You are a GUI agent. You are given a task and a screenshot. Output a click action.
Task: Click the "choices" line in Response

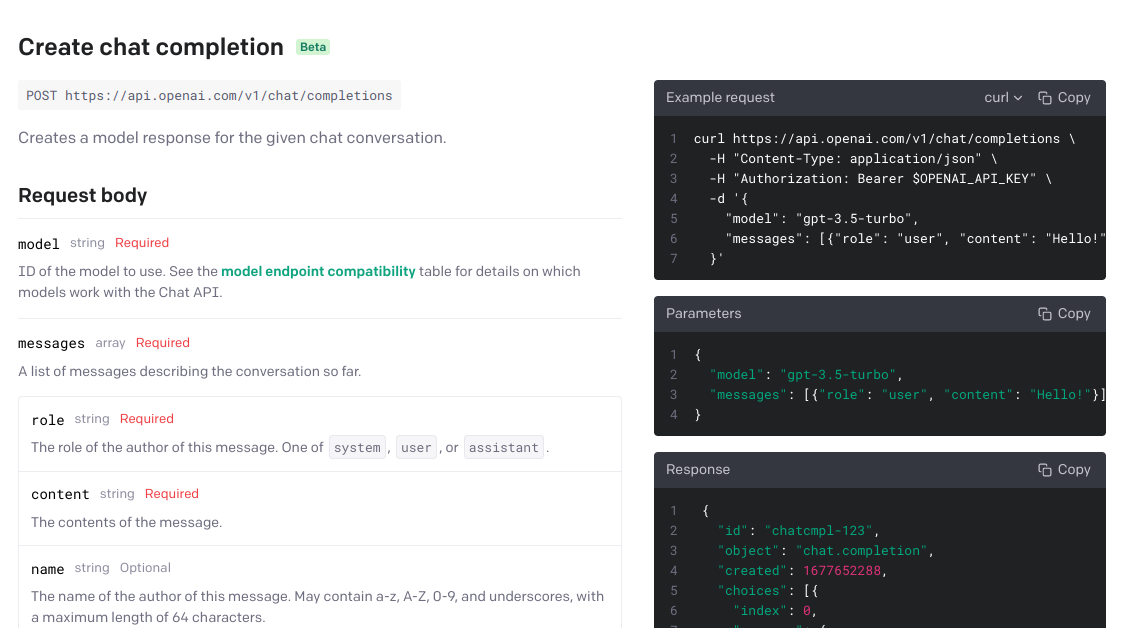coord(768,591)
